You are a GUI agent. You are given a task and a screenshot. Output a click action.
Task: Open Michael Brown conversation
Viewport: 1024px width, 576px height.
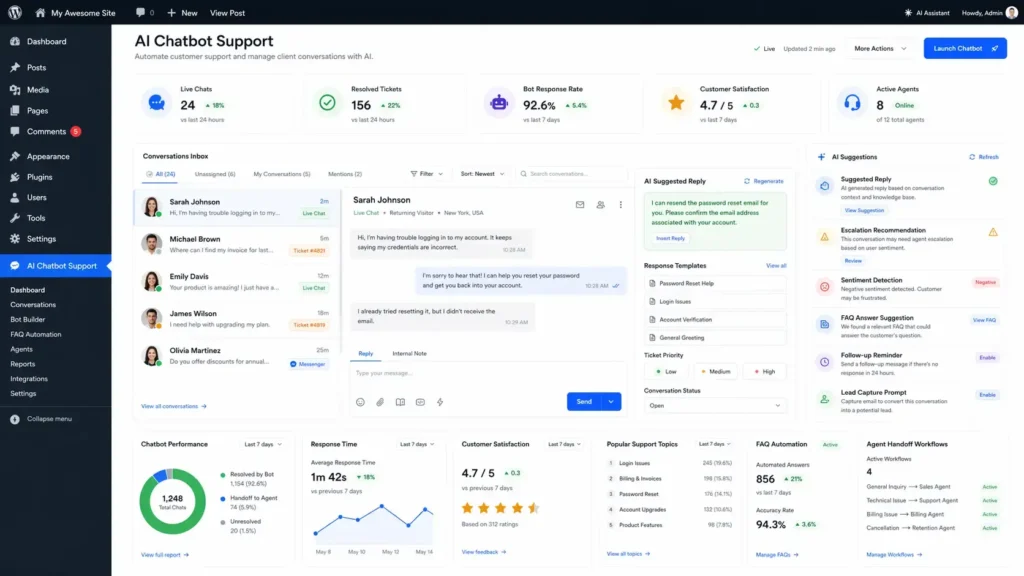pyautogui.click(x=237, y=244)
